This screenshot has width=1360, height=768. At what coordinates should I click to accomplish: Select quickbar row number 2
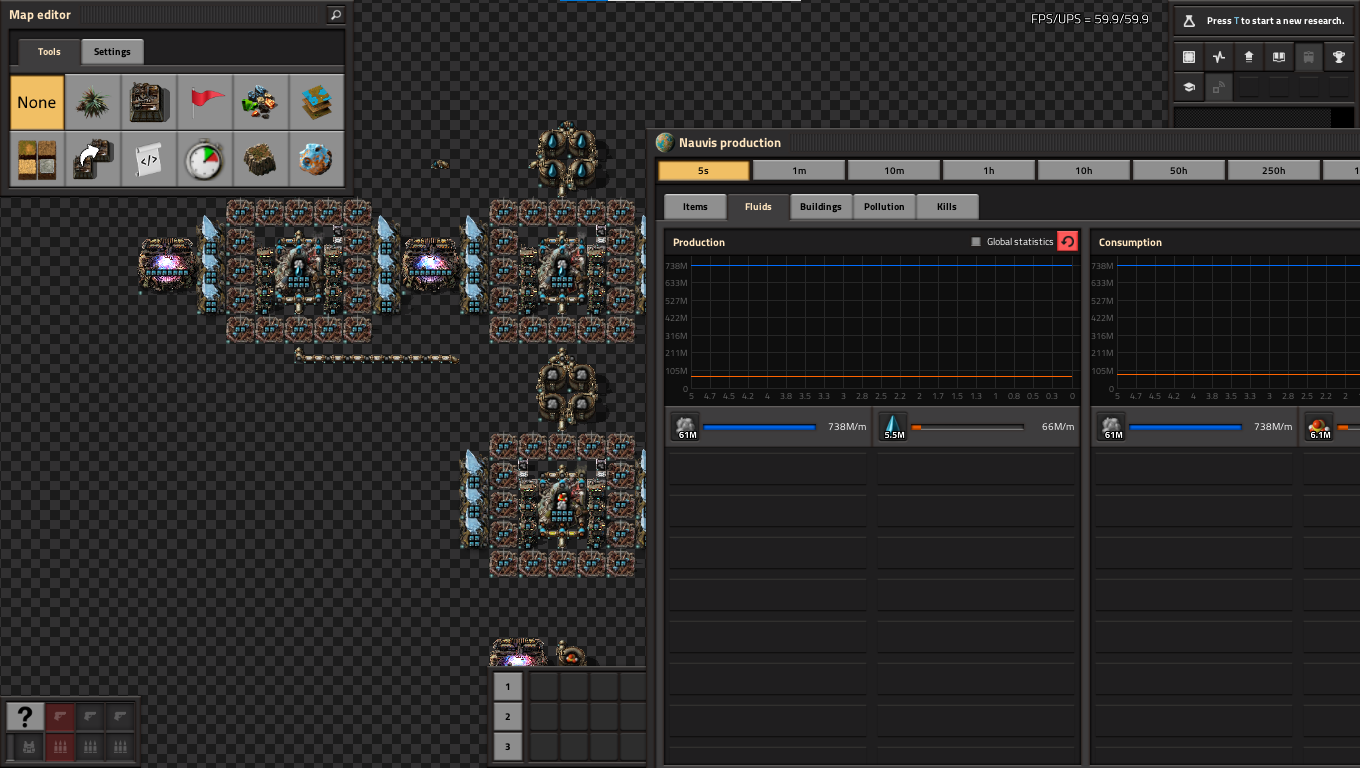coord(508,717)
